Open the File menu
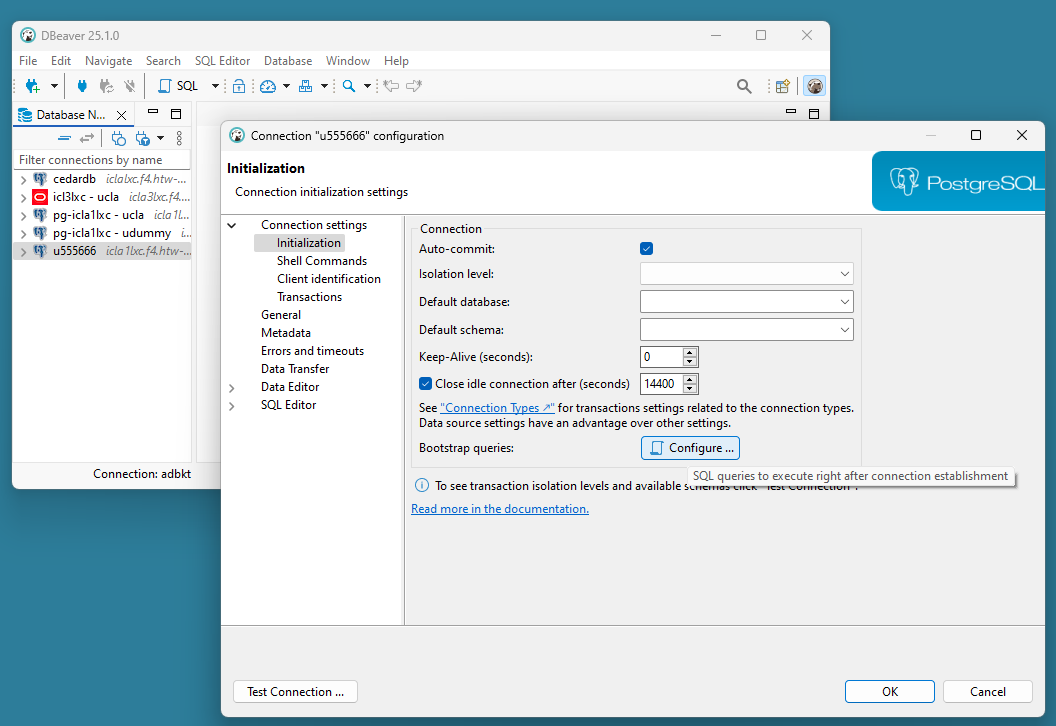The image size is (1056, 726). [x=28, y=61]
